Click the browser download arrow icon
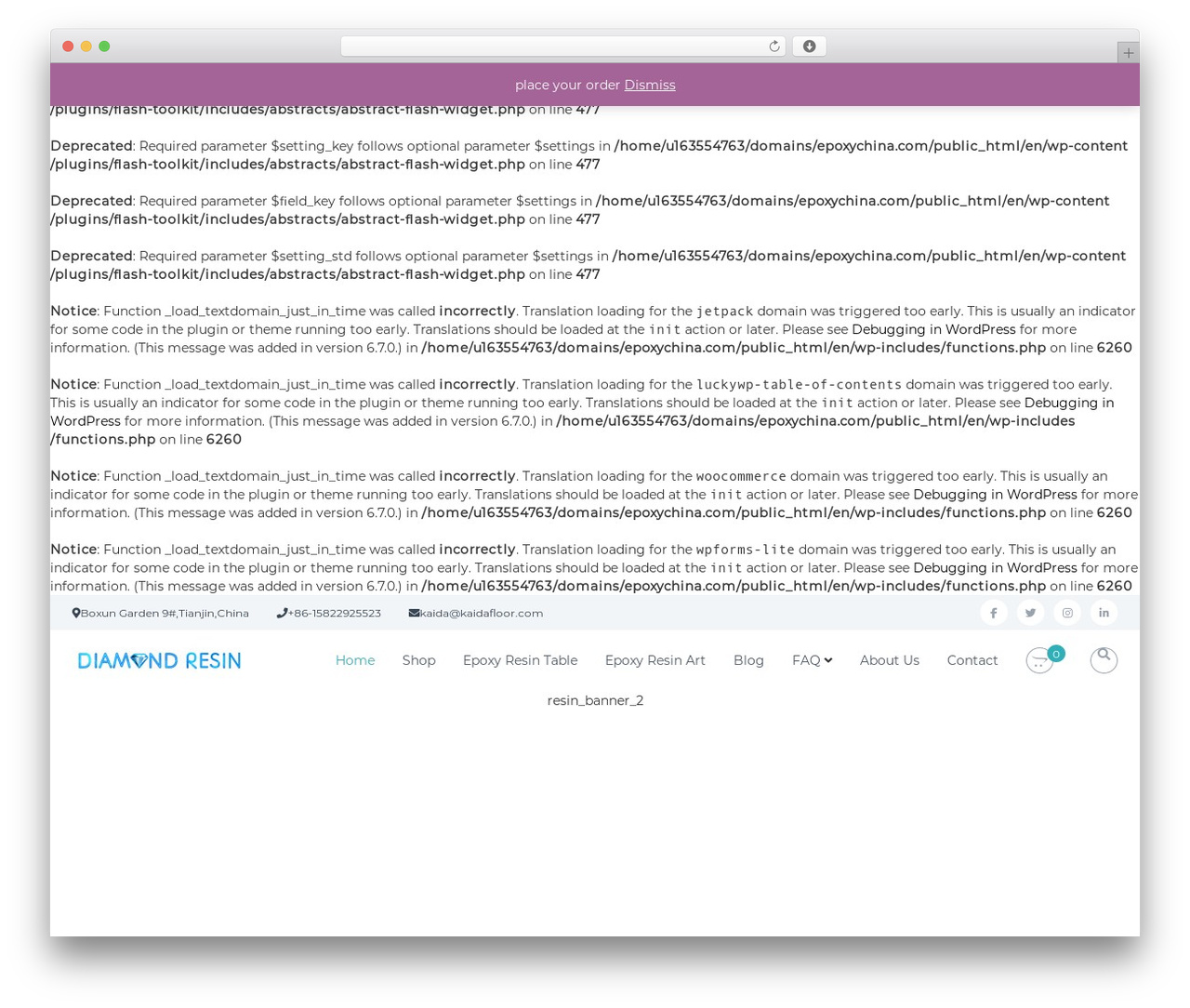The image size is (1190, 1008). coord(809,46)
